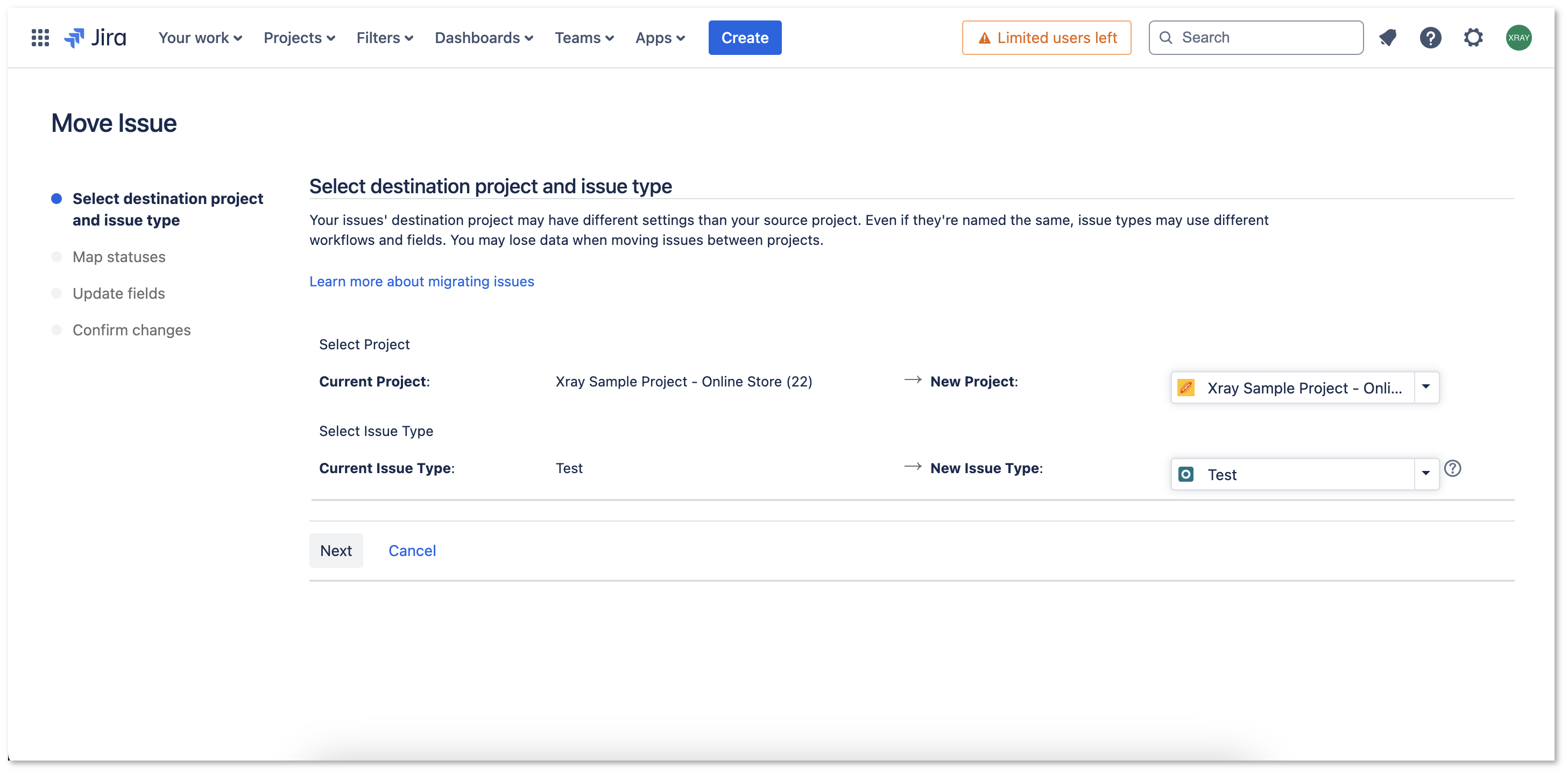Expand the New Project dropdown arrow
Image resolution: width=1568 pixels, height=774 pixels.
point(1426,388)
